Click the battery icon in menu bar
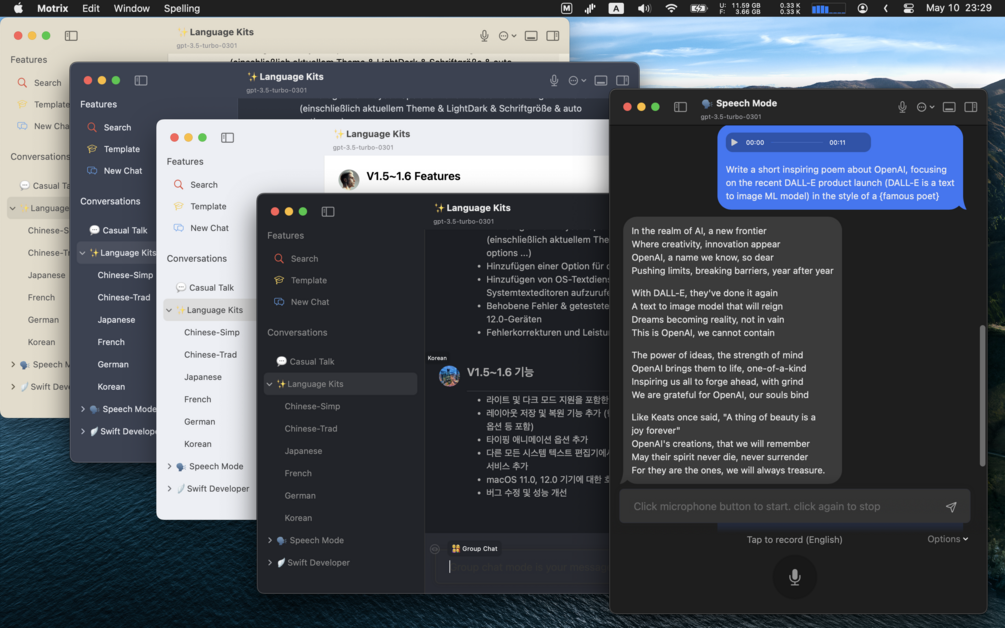 pyautogui.click(x=698, y=8)
